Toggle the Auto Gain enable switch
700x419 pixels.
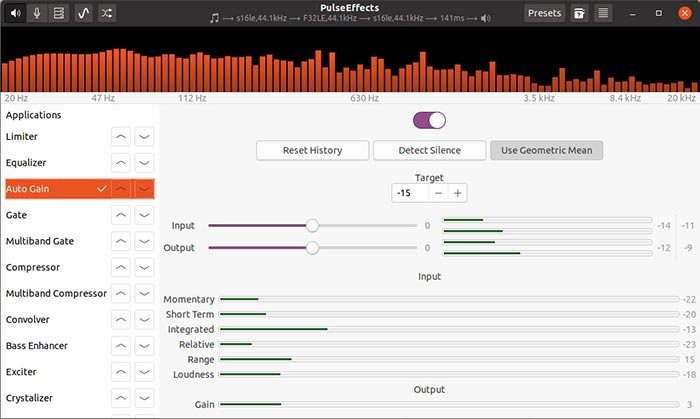429,120
